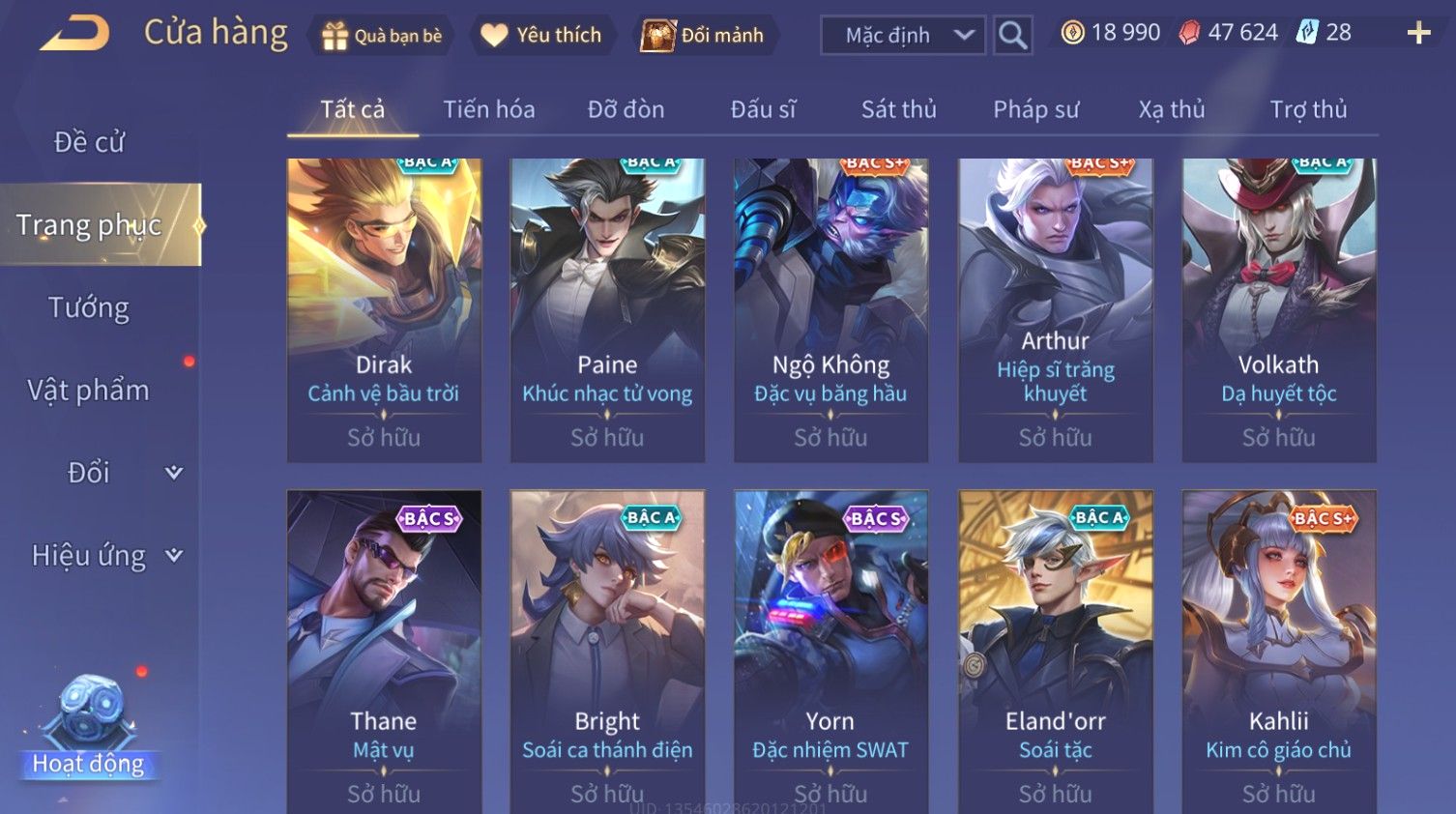Switch to the Tiến hóa tab
Screen dimensions: 1456x814
tap(489, 109)
